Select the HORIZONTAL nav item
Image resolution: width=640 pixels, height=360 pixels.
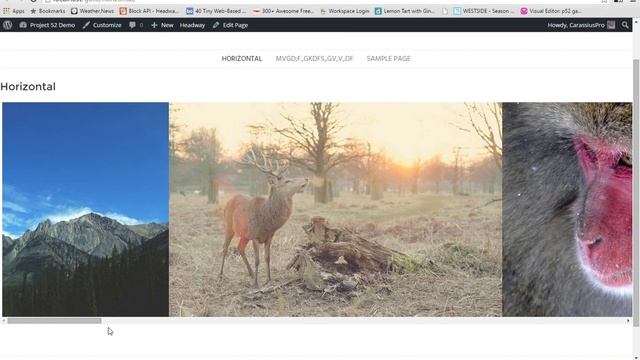tap(242, 59)
